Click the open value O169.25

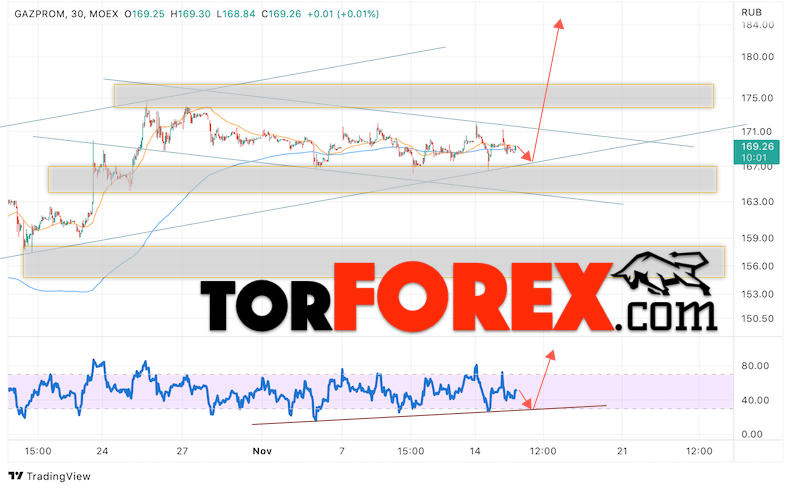pyautogui.click(x=145, y=14)
